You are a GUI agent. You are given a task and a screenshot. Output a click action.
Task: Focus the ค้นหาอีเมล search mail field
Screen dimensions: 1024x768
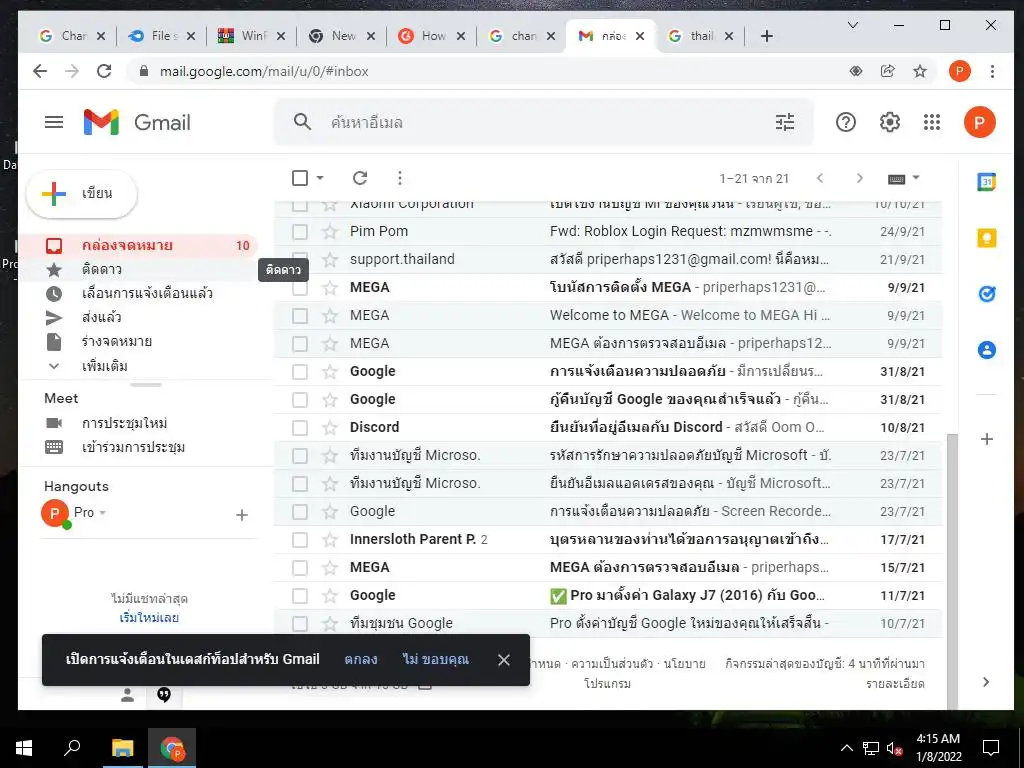tap(542, 122)
